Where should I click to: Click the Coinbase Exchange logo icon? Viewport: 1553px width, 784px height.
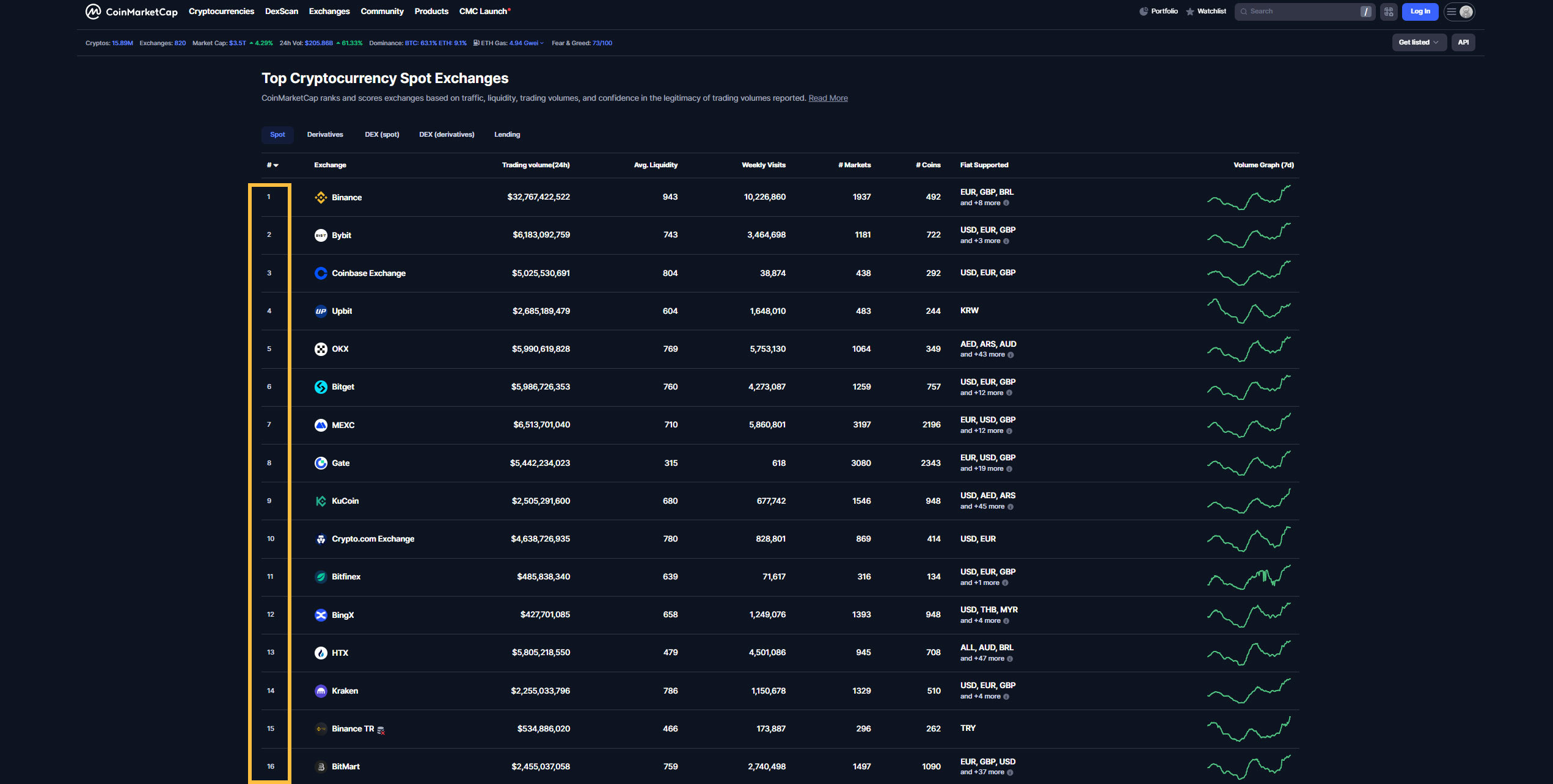point(321,273)
